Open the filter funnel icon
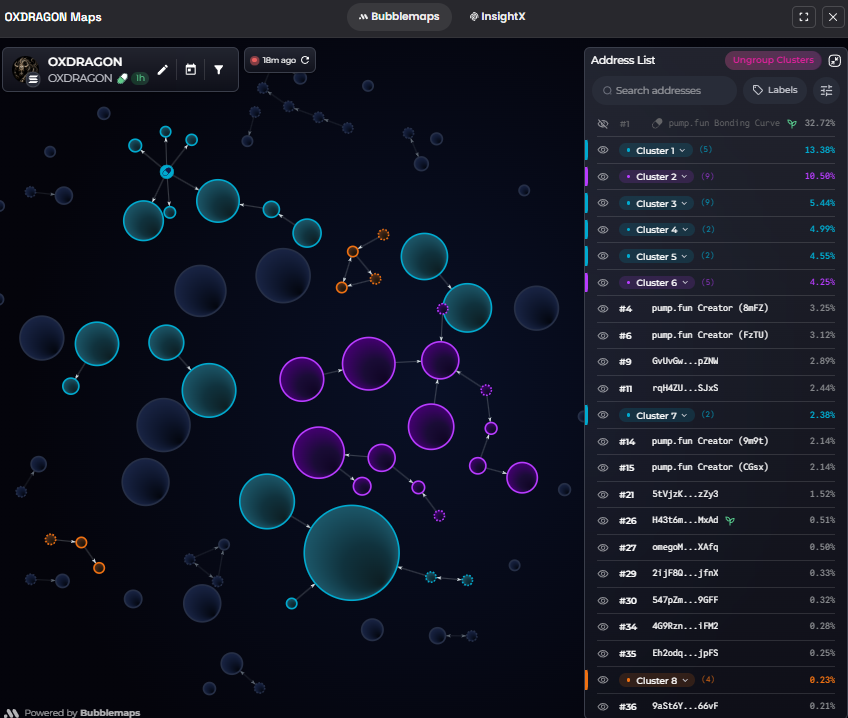The height and width of the screenshot is (718, 848). click(218, 70)
